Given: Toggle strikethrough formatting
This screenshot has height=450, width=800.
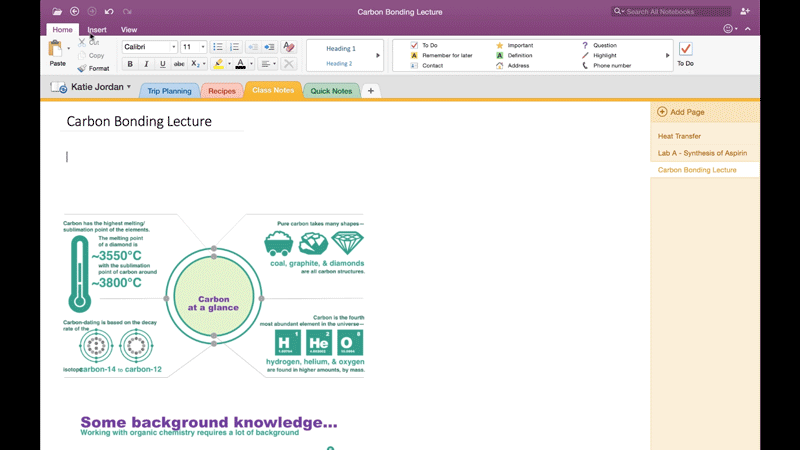Looking at the screenshot, I should point(179,64).
